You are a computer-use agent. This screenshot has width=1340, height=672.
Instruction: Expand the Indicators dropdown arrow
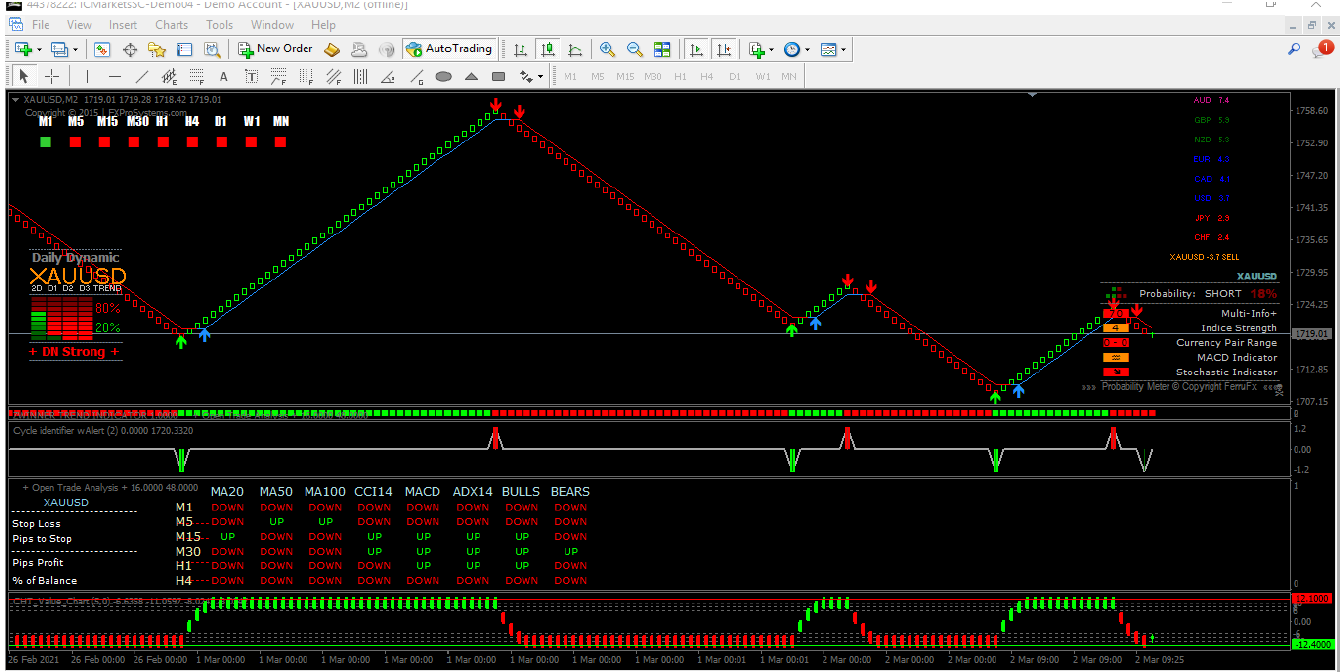click(x=771, y=49)
